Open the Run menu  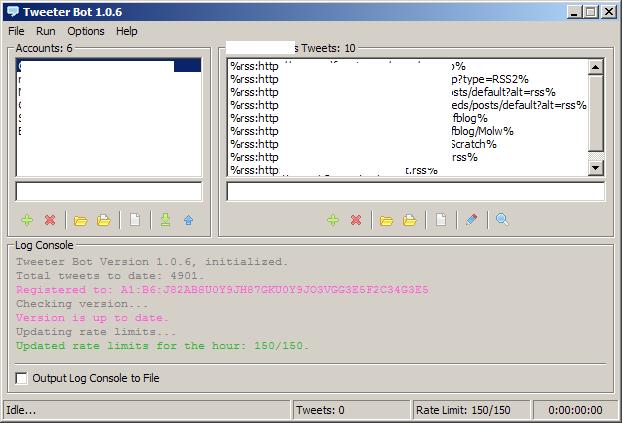[x=46, y=31]
